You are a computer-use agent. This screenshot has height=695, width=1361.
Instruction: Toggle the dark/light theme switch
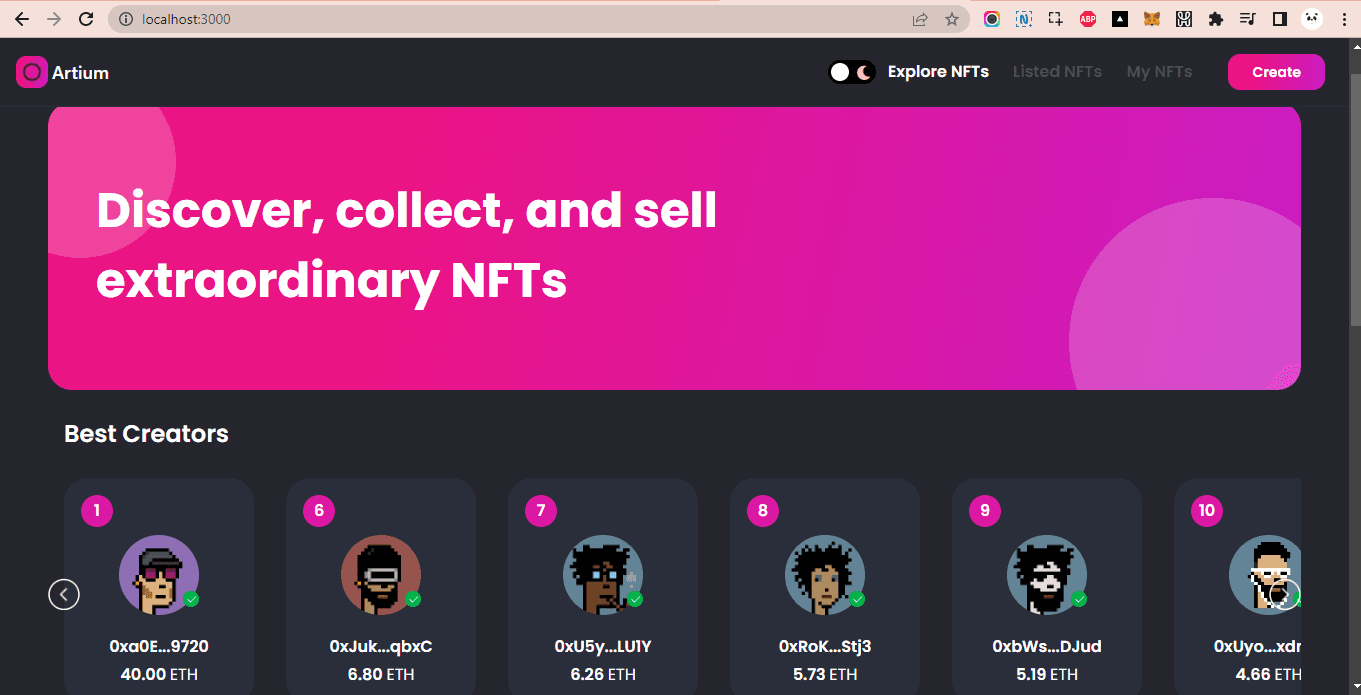point(852,72)
